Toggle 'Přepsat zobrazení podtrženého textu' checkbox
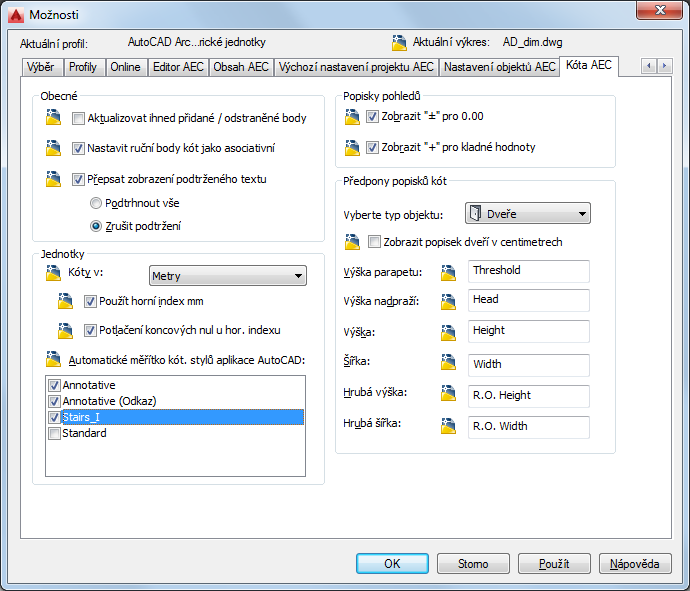Screen dimensions: 690x591 (78, 179)
